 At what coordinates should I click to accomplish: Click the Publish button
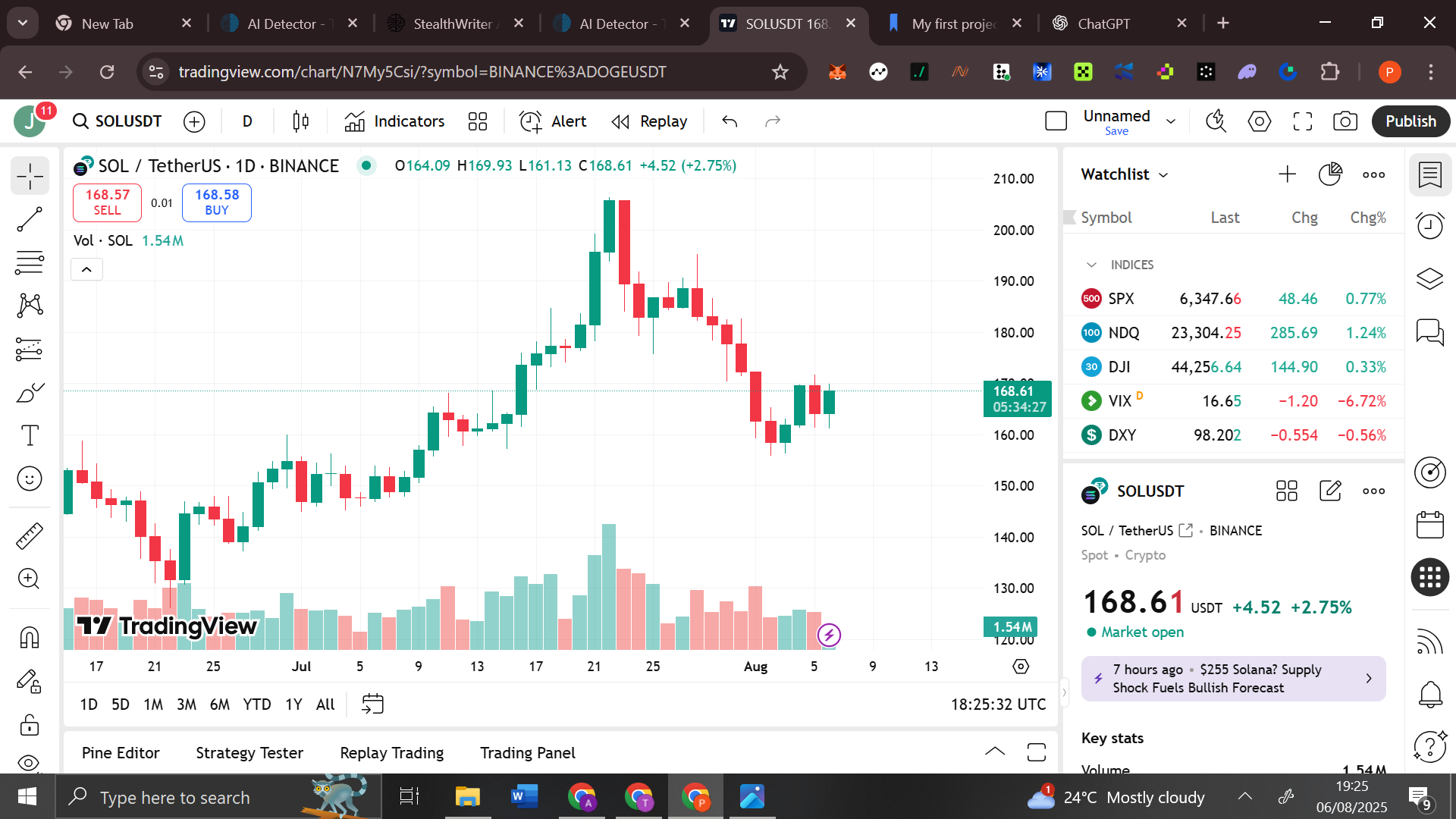pos(1410,121)
